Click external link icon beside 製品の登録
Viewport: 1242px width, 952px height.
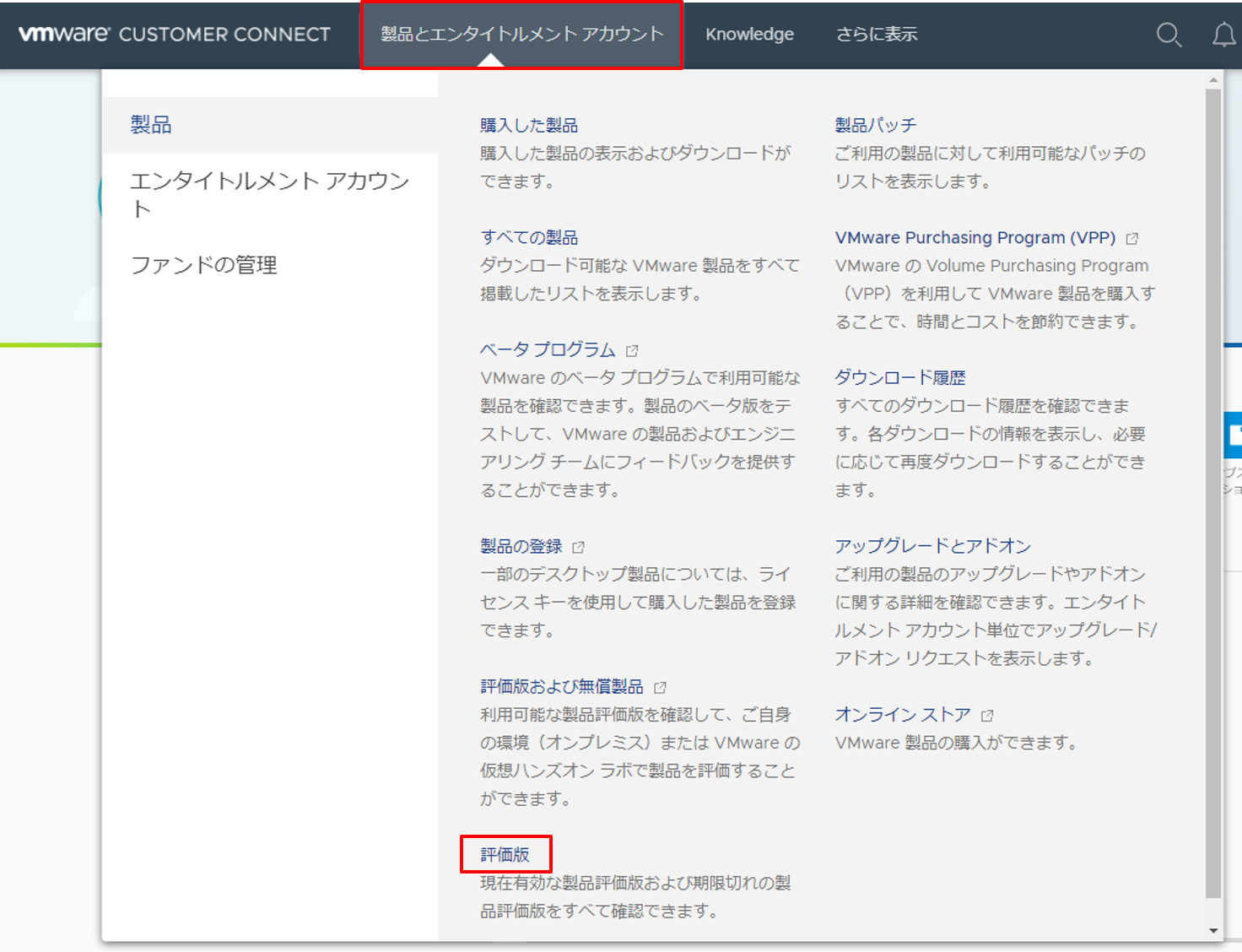(x=578, y=547)
